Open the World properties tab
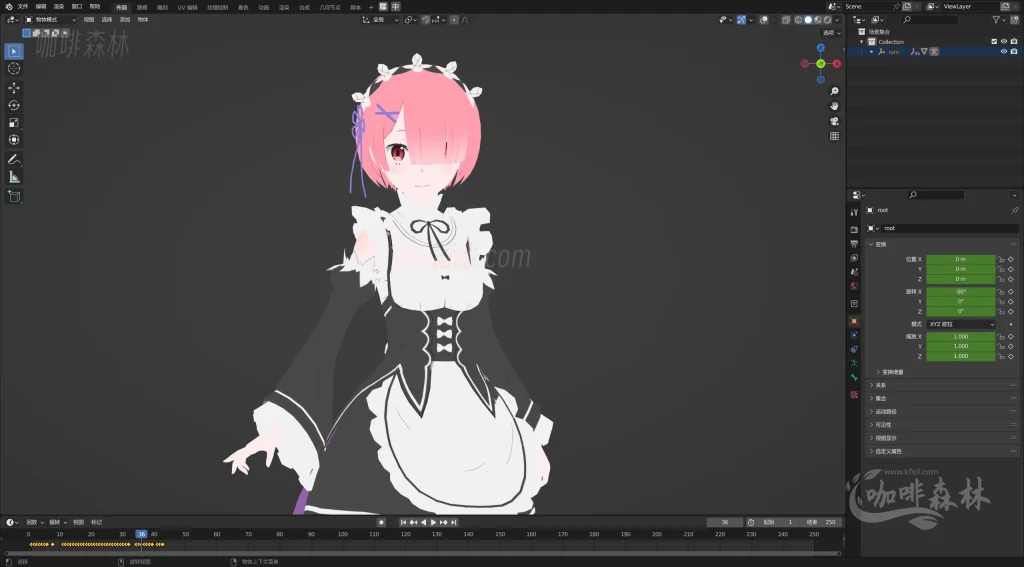This screenshot has width=1024, height=567. (x=854, y=286)
